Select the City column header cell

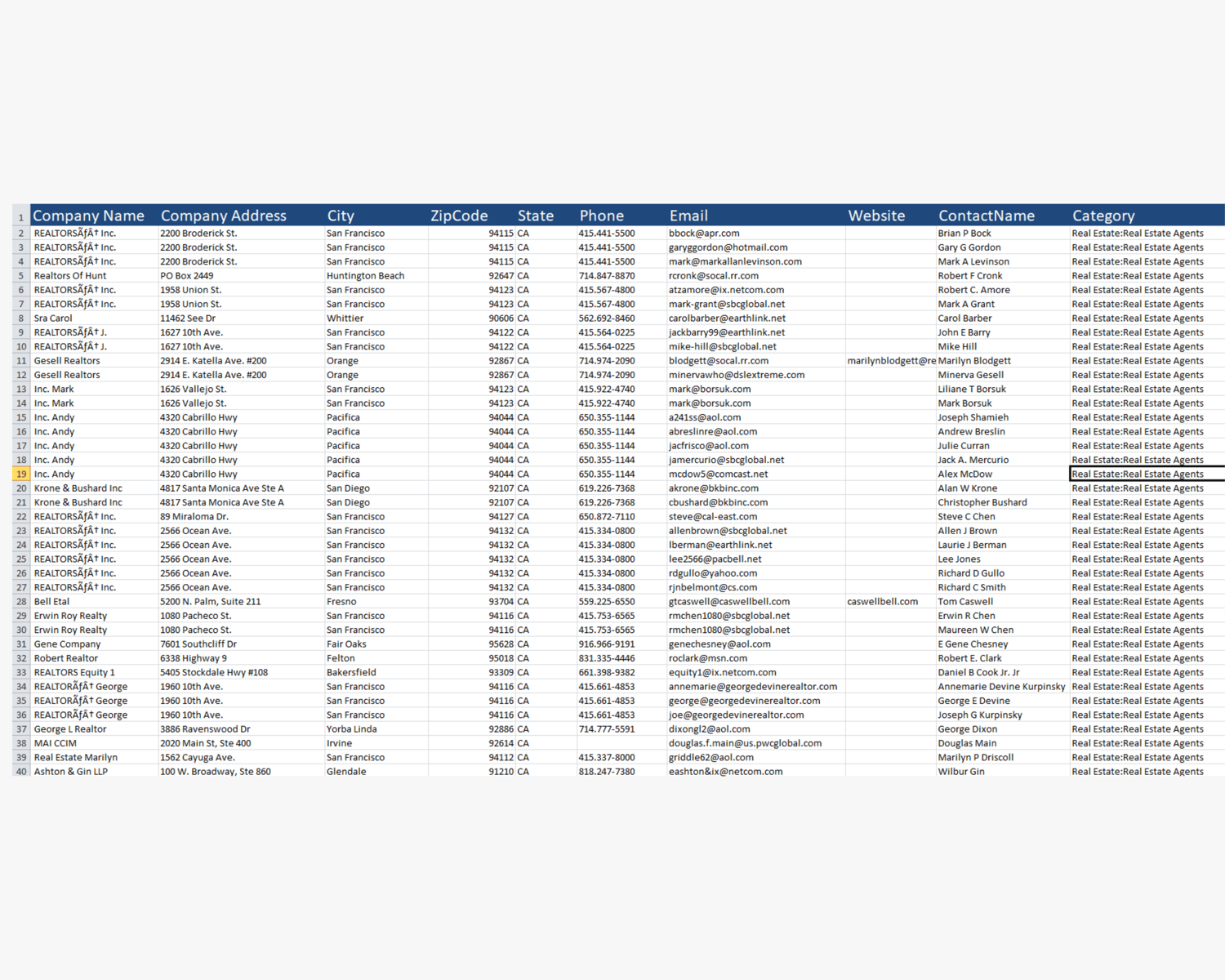coord(376,216)
